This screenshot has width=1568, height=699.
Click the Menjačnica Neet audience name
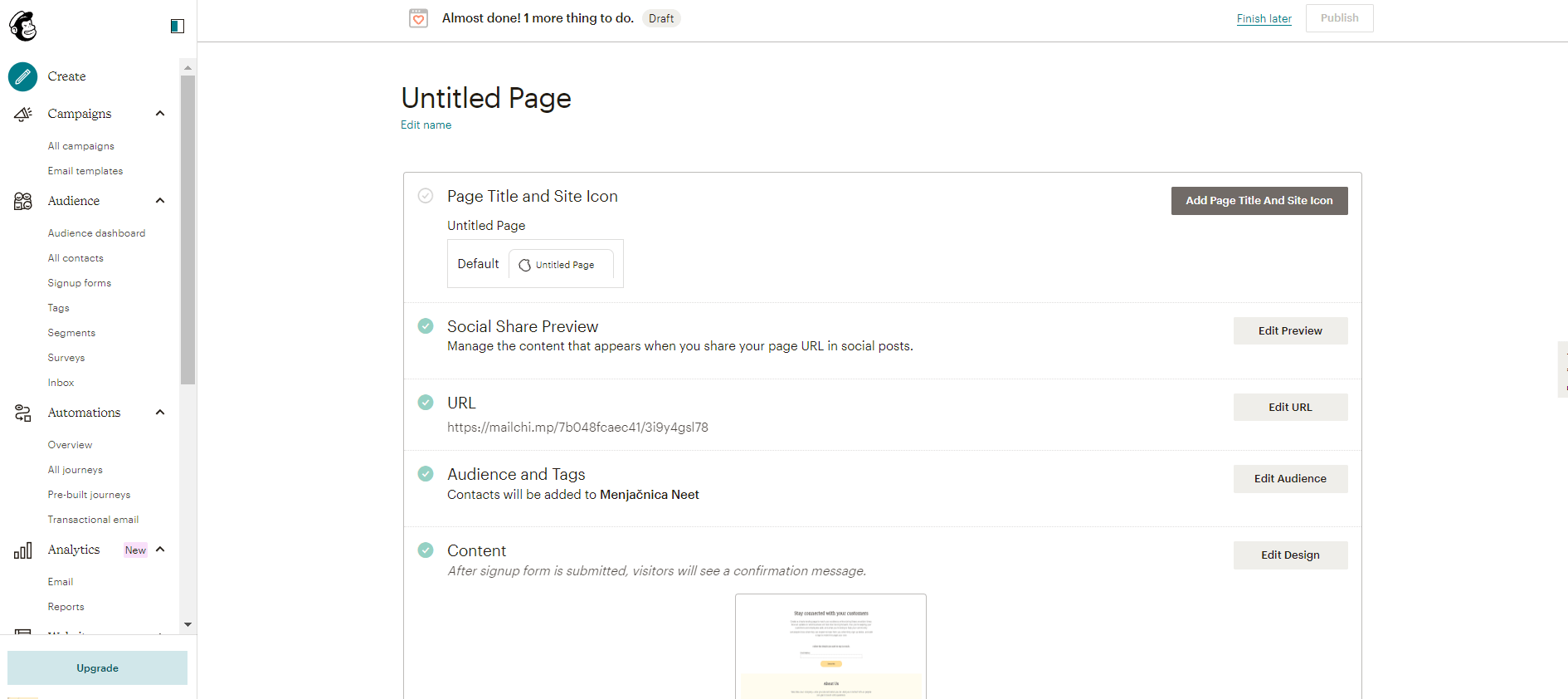point(649,495)
